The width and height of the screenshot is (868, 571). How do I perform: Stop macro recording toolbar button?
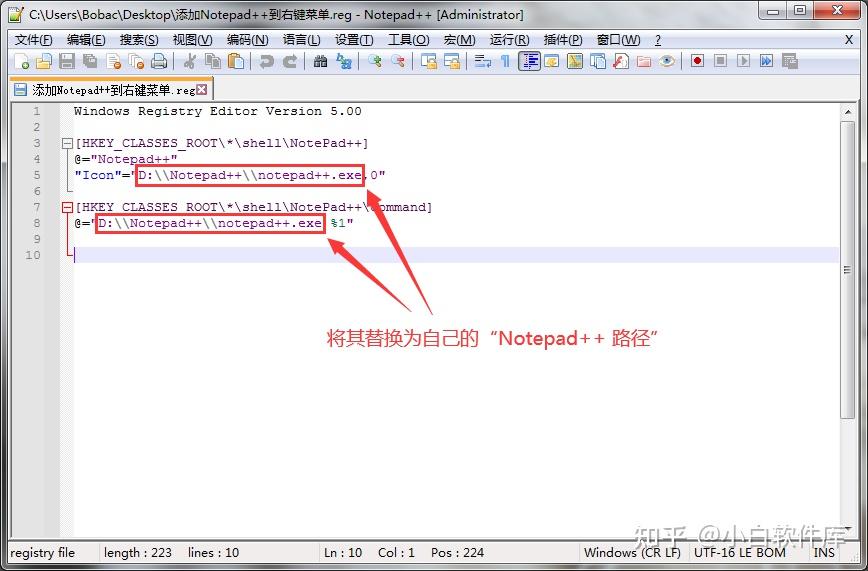[720, 61]
